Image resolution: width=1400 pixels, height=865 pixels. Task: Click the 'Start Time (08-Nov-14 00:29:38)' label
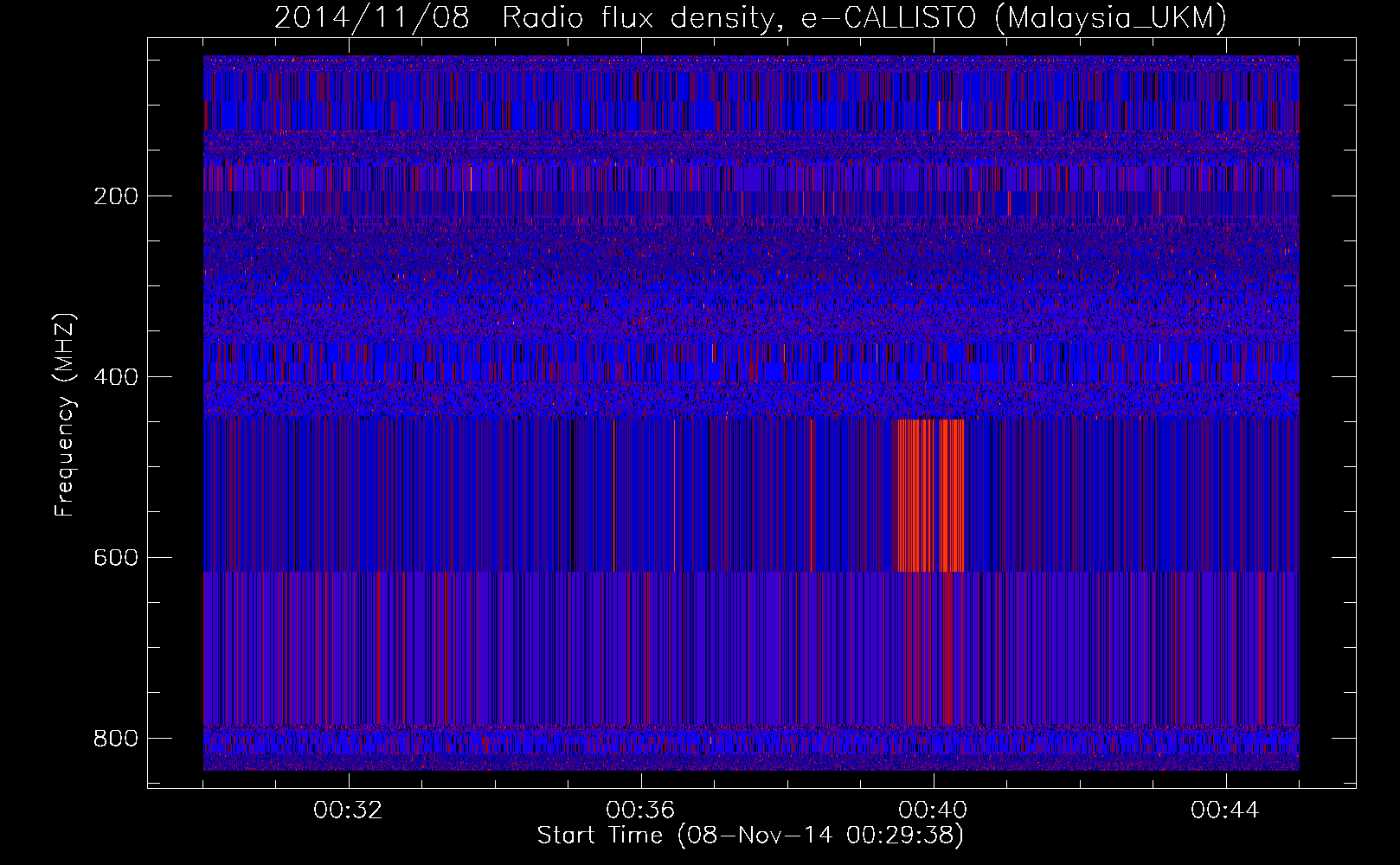[750, 836]
